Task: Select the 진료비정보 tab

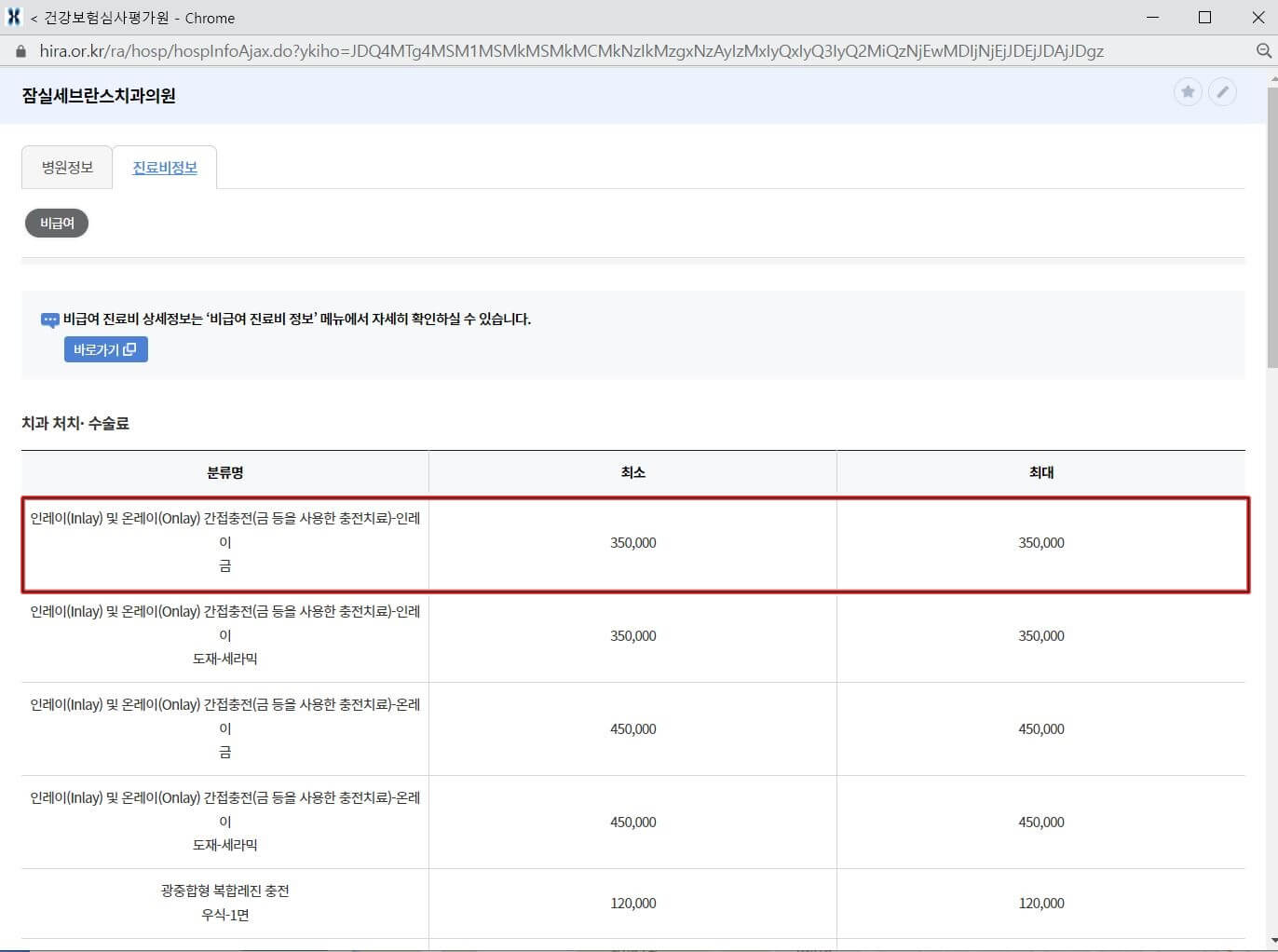Action: 164,168
